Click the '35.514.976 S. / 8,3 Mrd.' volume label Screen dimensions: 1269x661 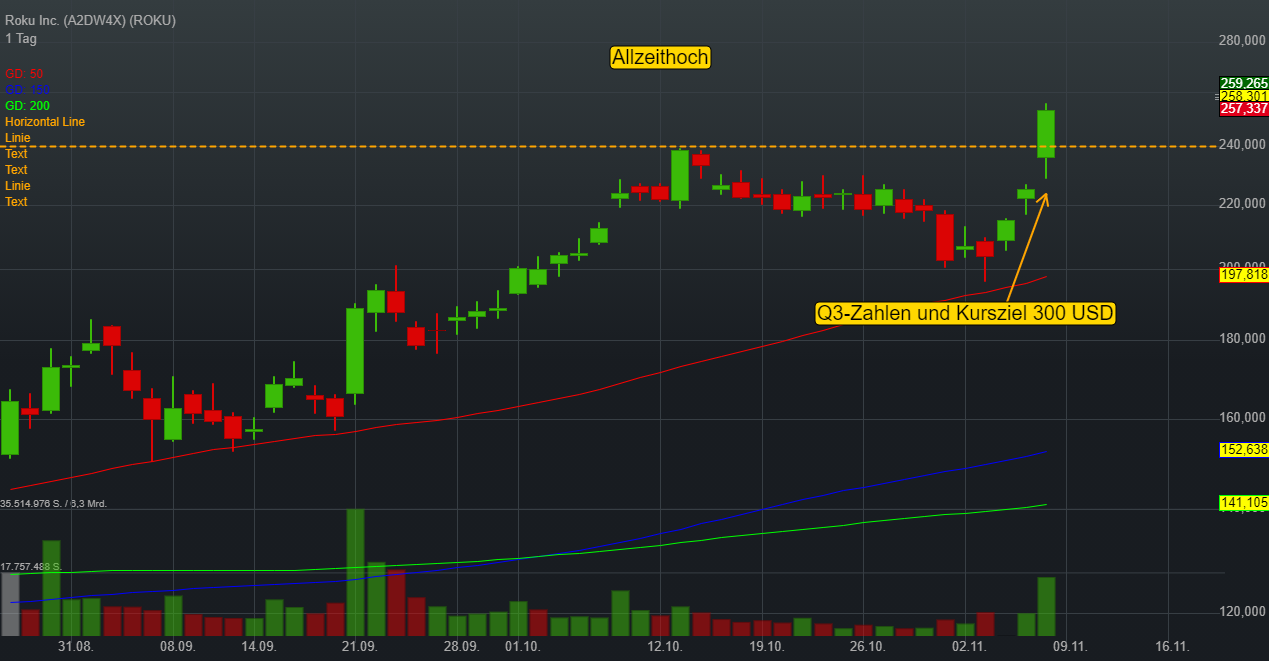55,504
